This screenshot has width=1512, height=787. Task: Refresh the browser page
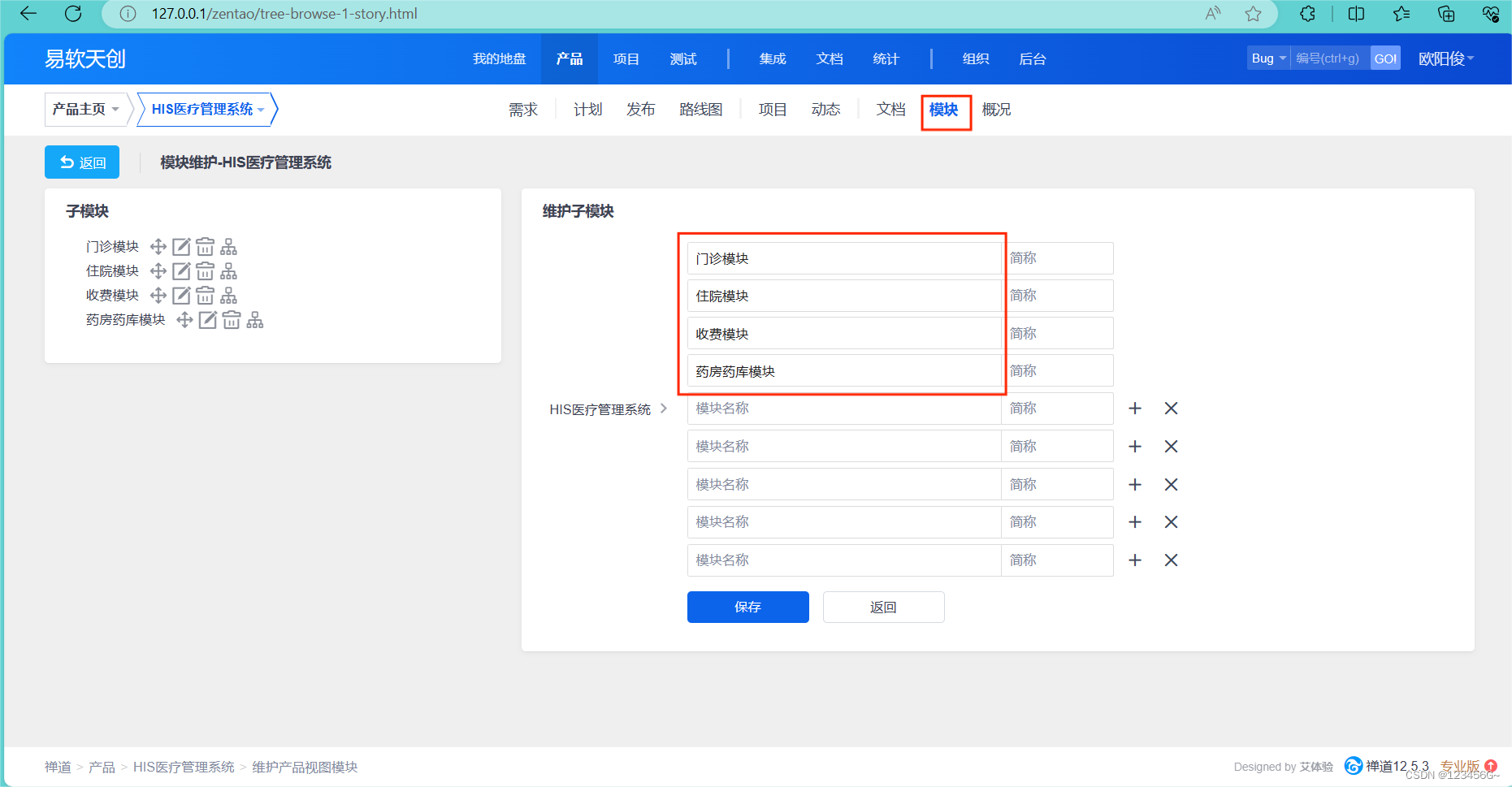[x=73, y=14]
